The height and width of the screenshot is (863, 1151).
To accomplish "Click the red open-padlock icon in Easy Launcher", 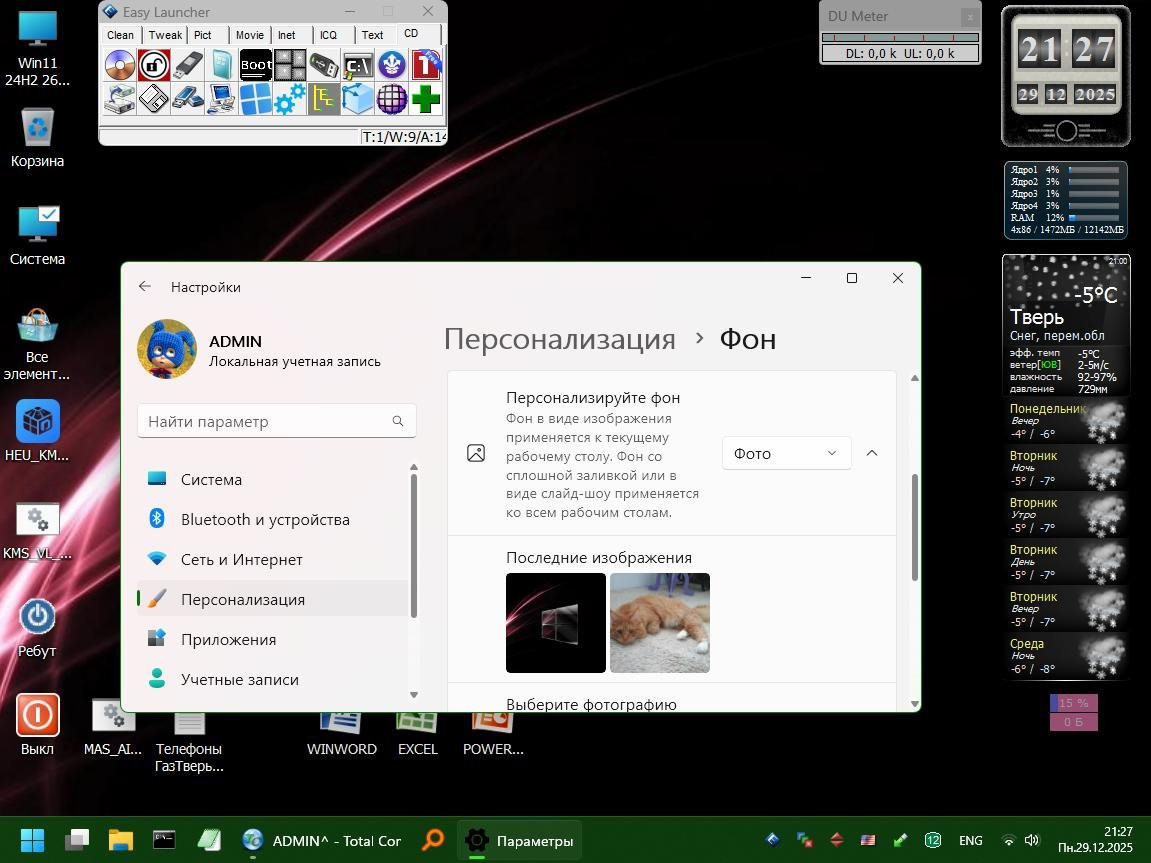I will (153, 66).
